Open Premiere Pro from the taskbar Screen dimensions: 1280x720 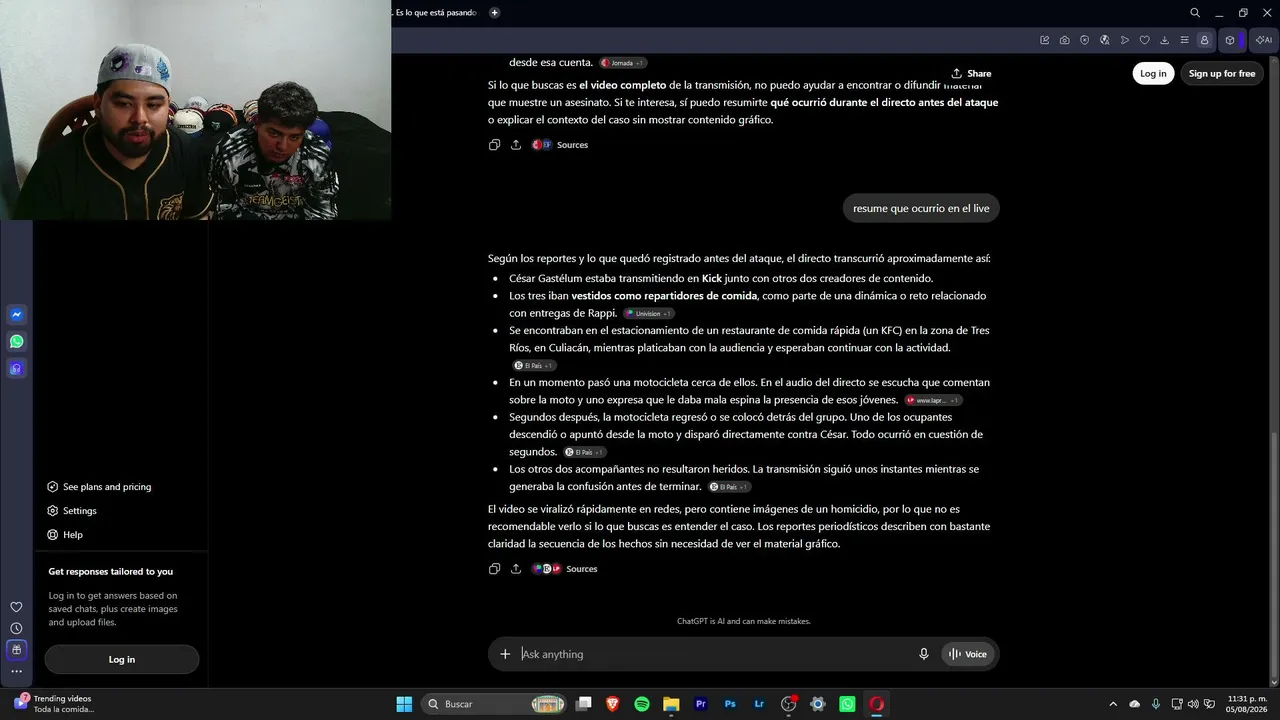(701, 704)
